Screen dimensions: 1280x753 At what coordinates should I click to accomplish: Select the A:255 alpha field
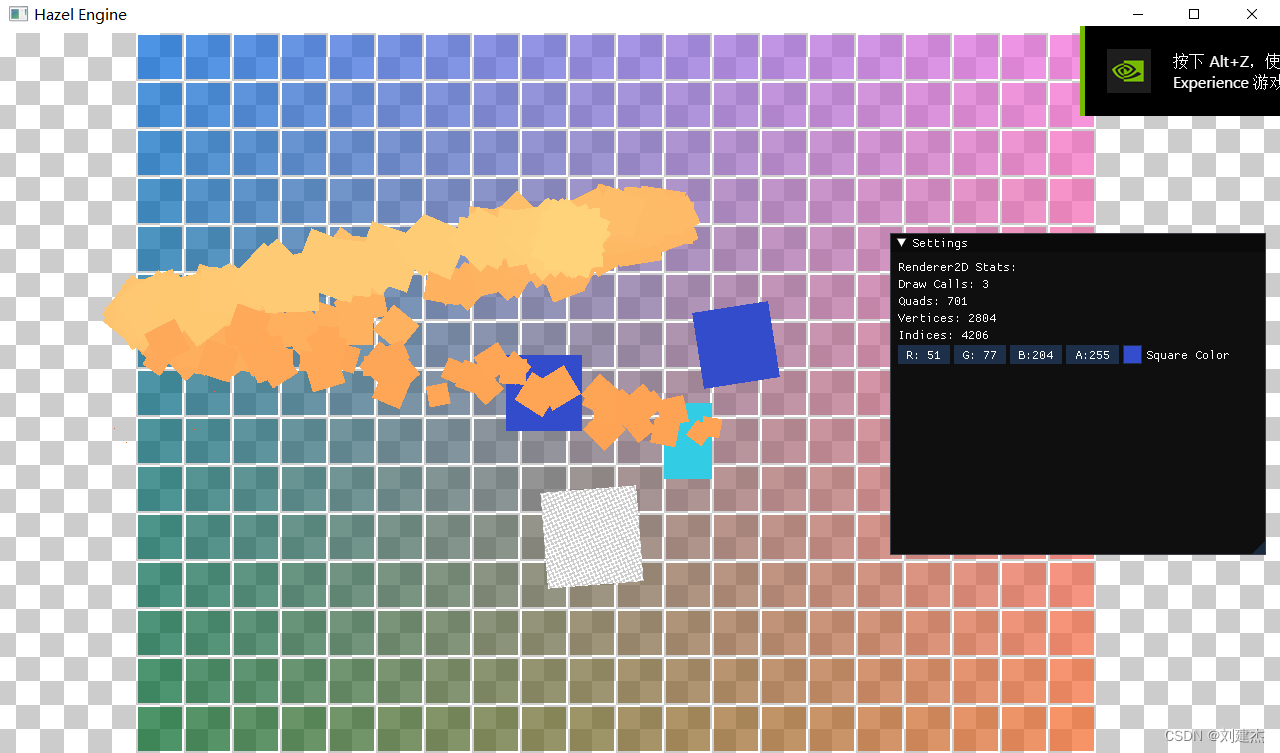1091,355
